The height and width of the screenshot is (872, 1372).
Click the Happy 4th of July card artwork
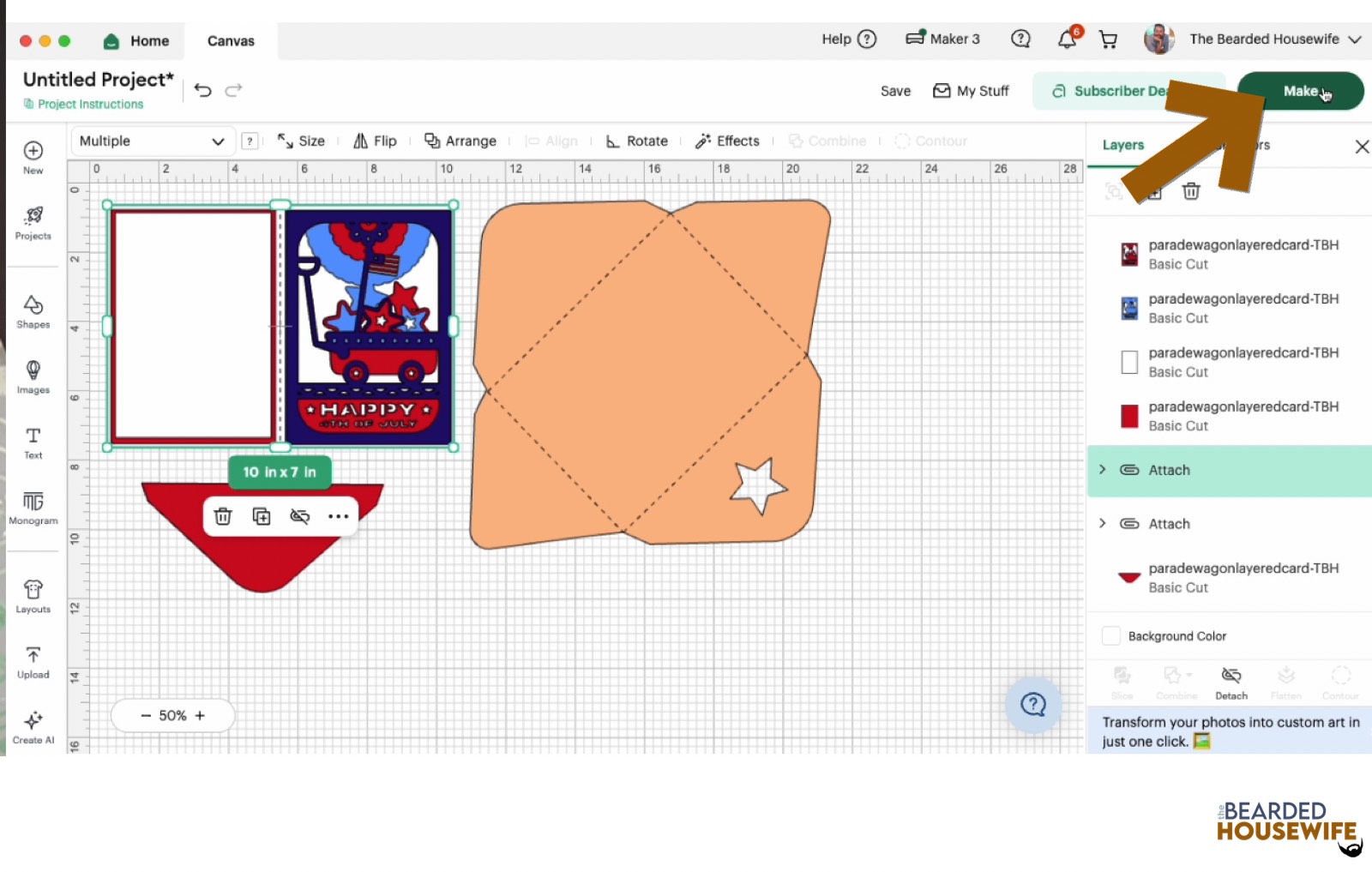coord(368,327)
